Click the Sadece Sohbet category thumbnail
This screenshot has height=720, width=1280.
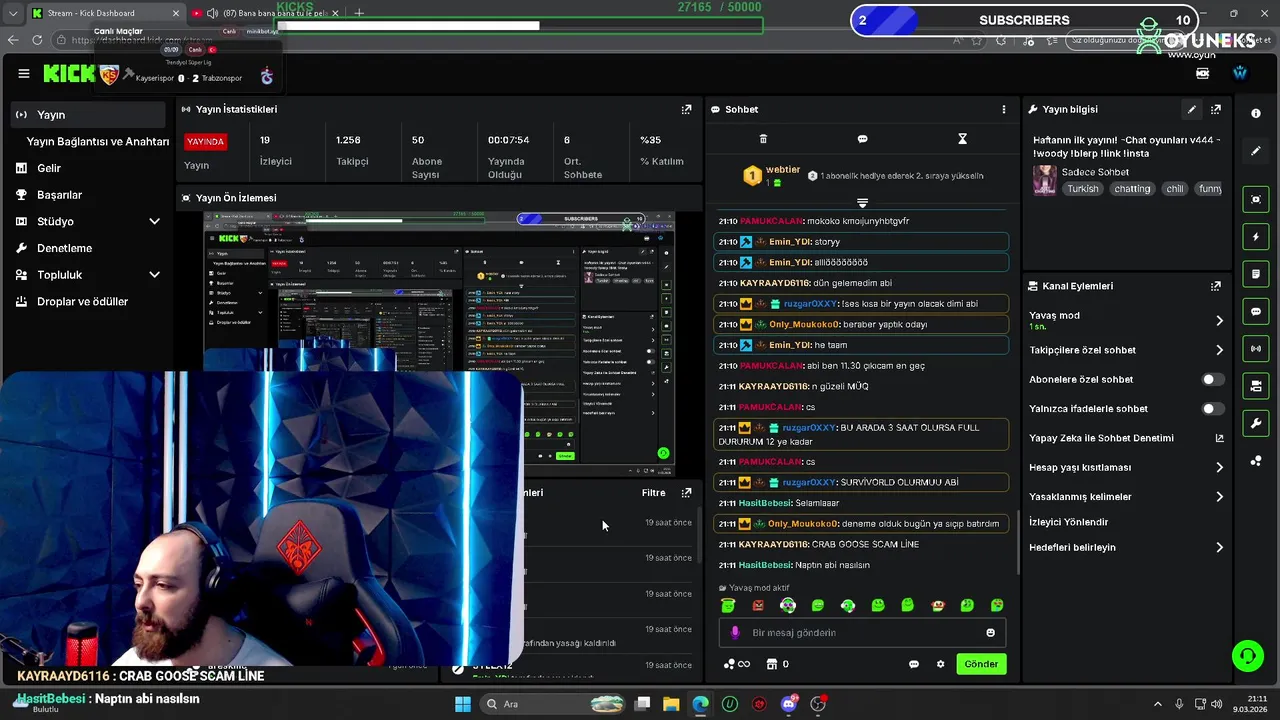pos(1045,180)
